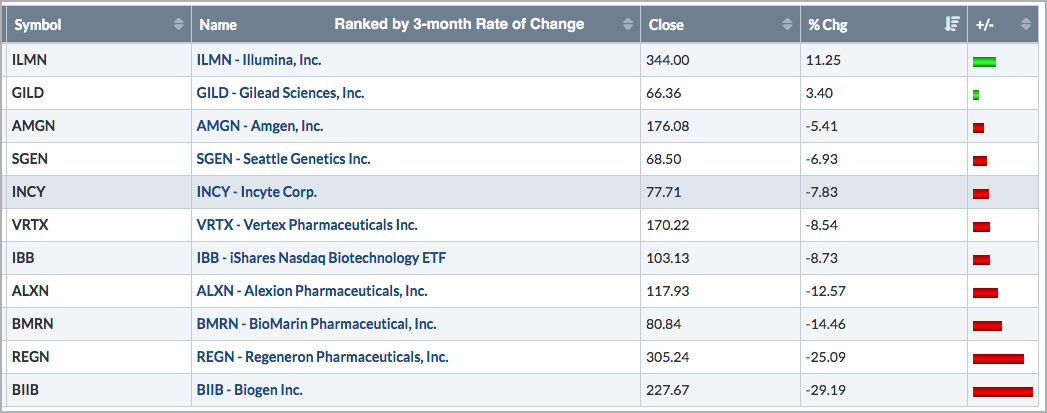Click green change bar for ILMN

pos(984,62)
